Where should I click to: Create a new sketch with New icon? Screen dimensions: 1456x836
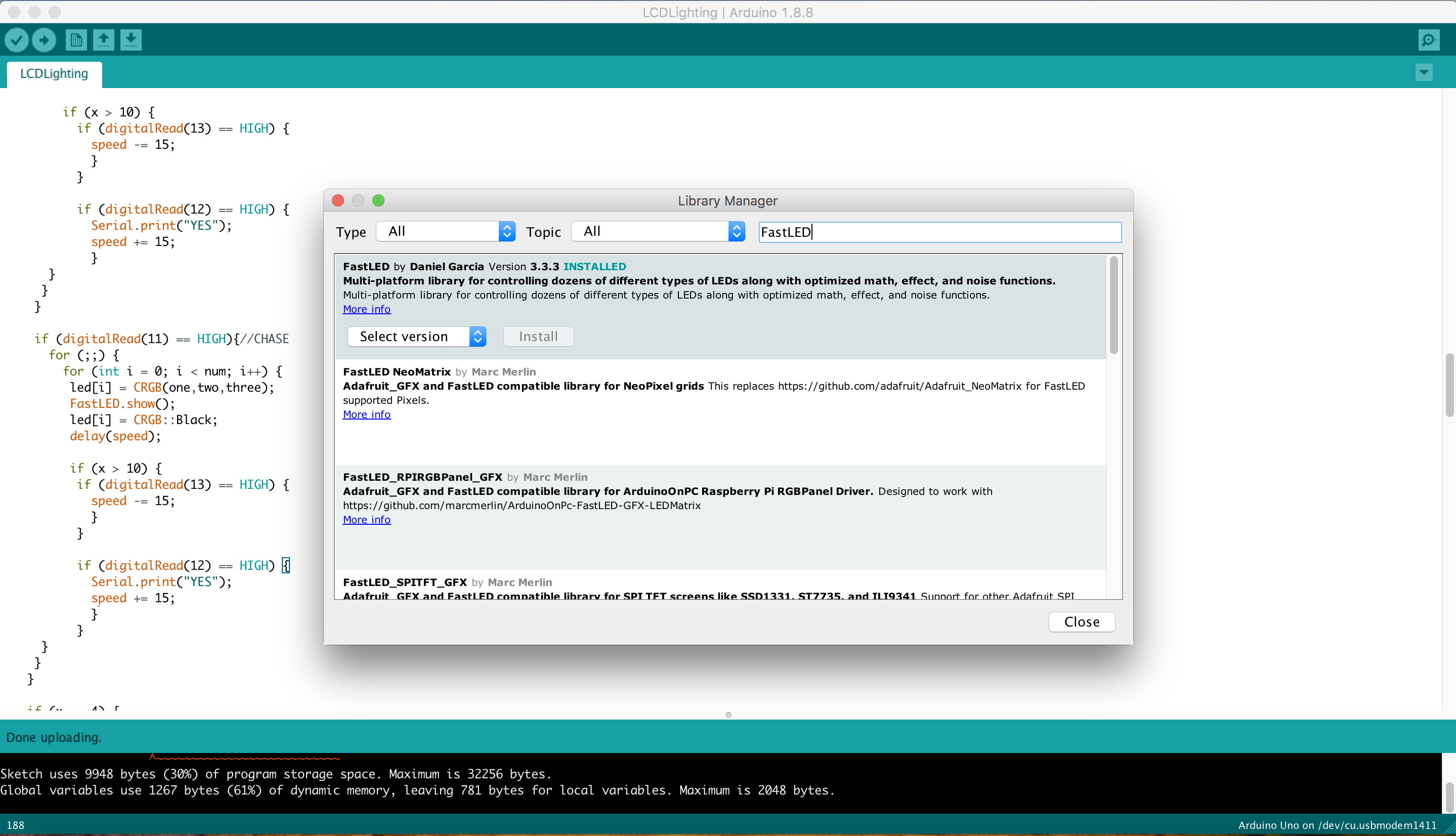(x=76, y=40)
